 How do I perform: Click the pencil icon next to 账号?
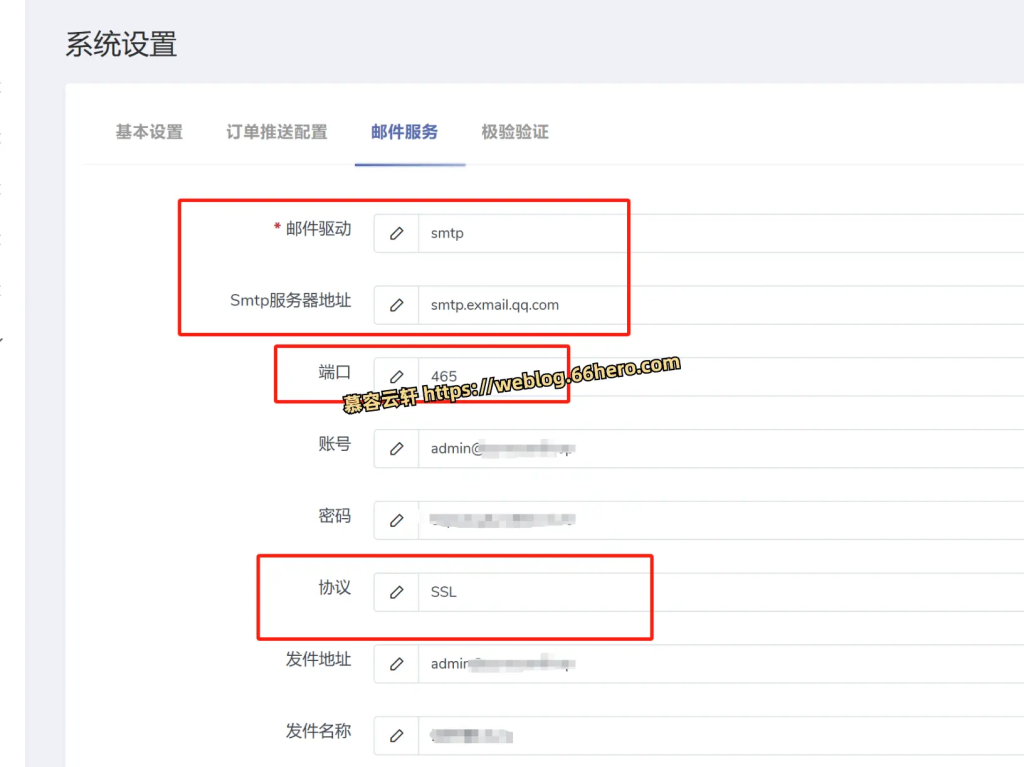[397, 449]
